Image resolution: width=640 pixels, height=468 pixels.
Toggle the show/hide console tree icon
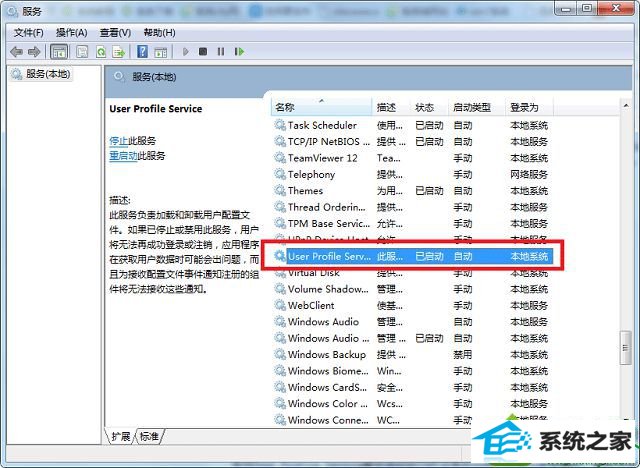(x=59, y=52)
